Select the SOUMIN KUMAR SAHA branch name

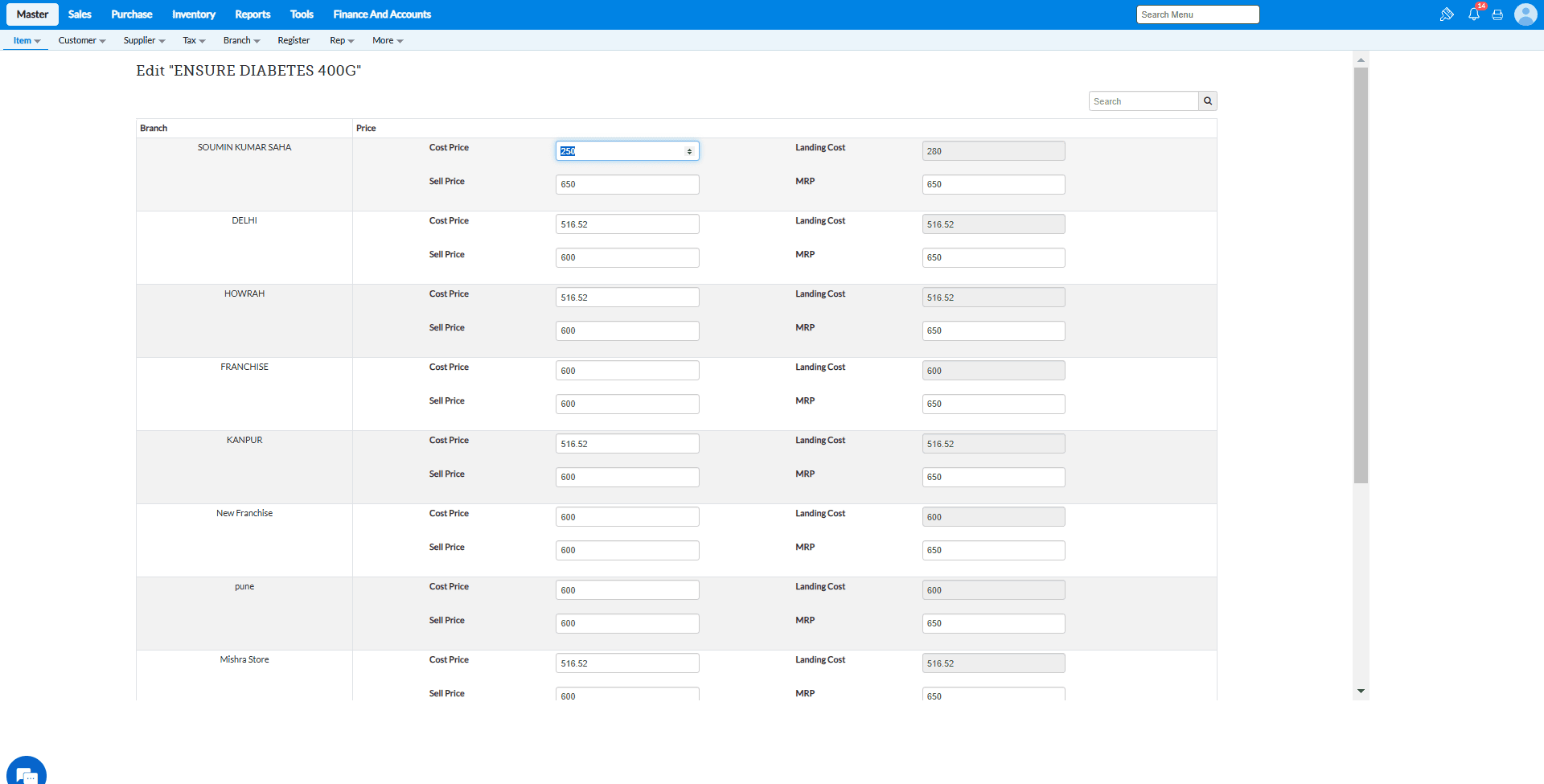point(244,147)
